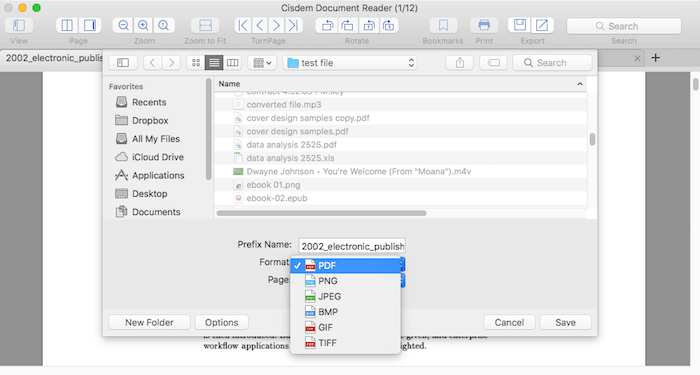Go forward in save dialog
The width and height of the screenshot is (700, 375).
click(x=171, y=63)
